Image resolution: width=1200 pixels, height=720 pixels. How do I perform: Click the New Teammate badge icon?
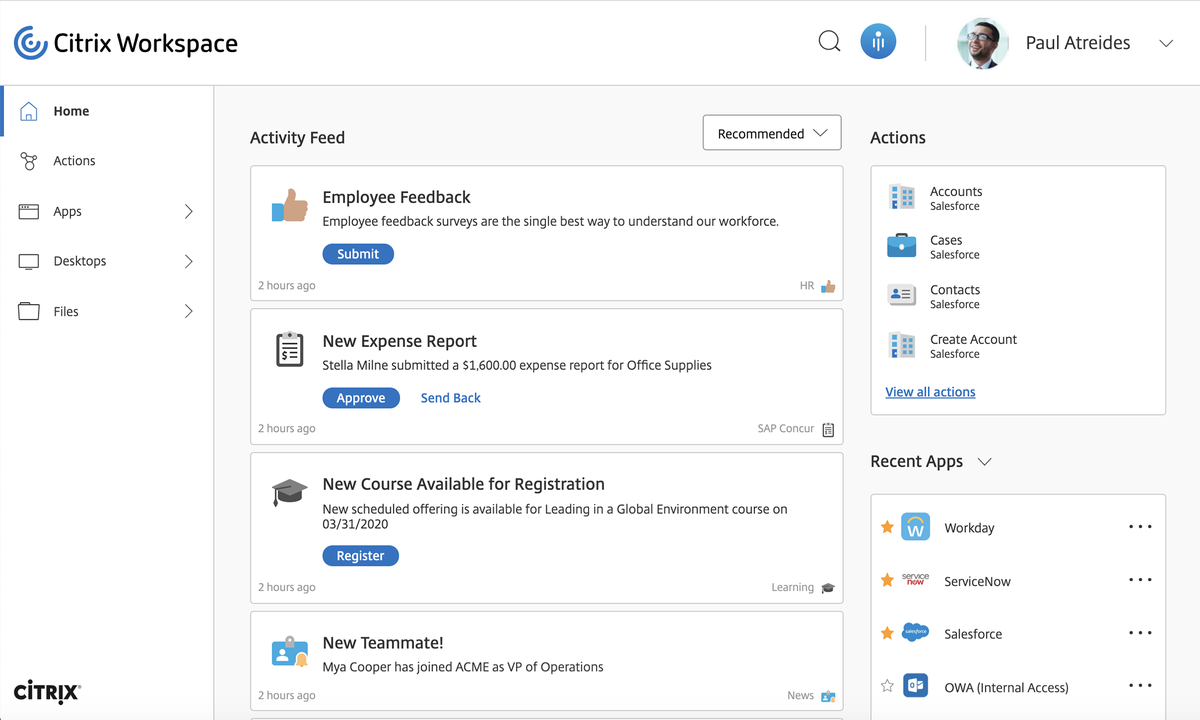point(290,652)
